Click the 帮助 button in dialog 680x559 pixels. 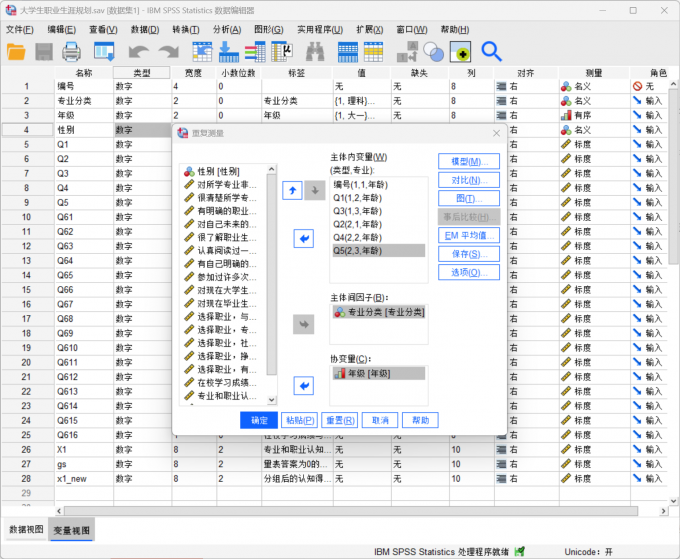[420, 420]
